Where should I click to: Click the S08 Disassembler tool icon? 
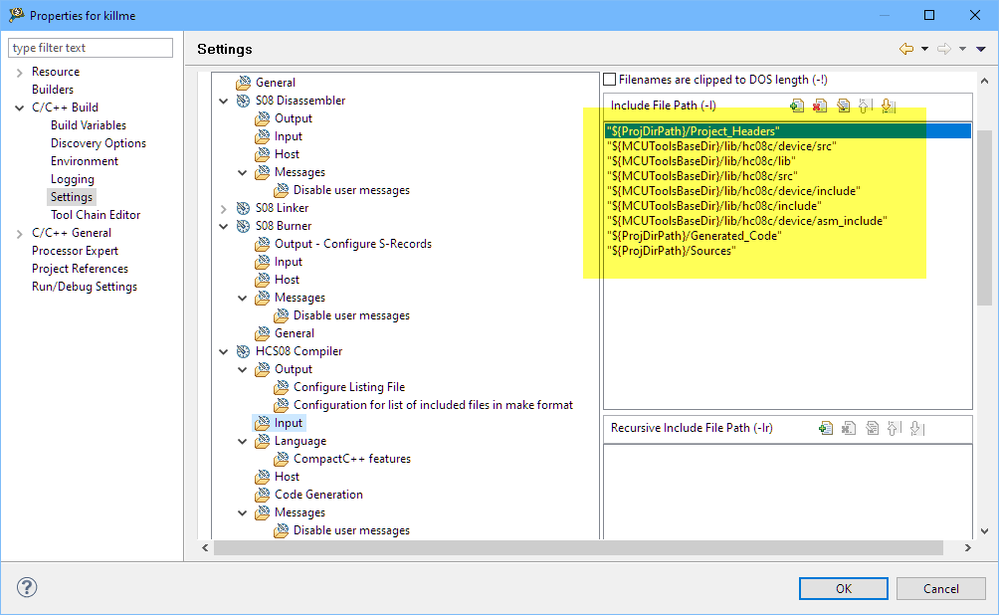(243, 101)
